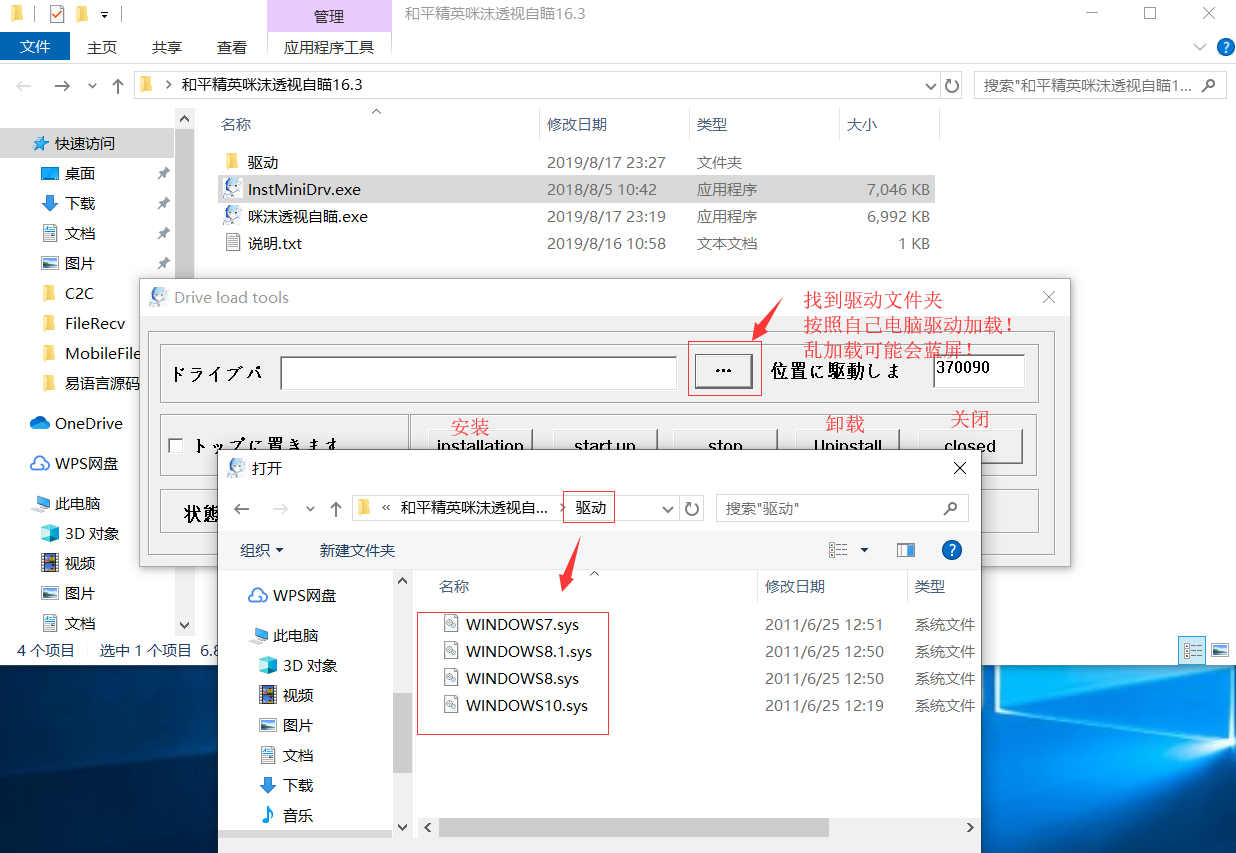The height and width of the screenshot is (853, 1236).
Task: Open 音乐 in dialog sidebar
Action: click(x=287, y=815)
